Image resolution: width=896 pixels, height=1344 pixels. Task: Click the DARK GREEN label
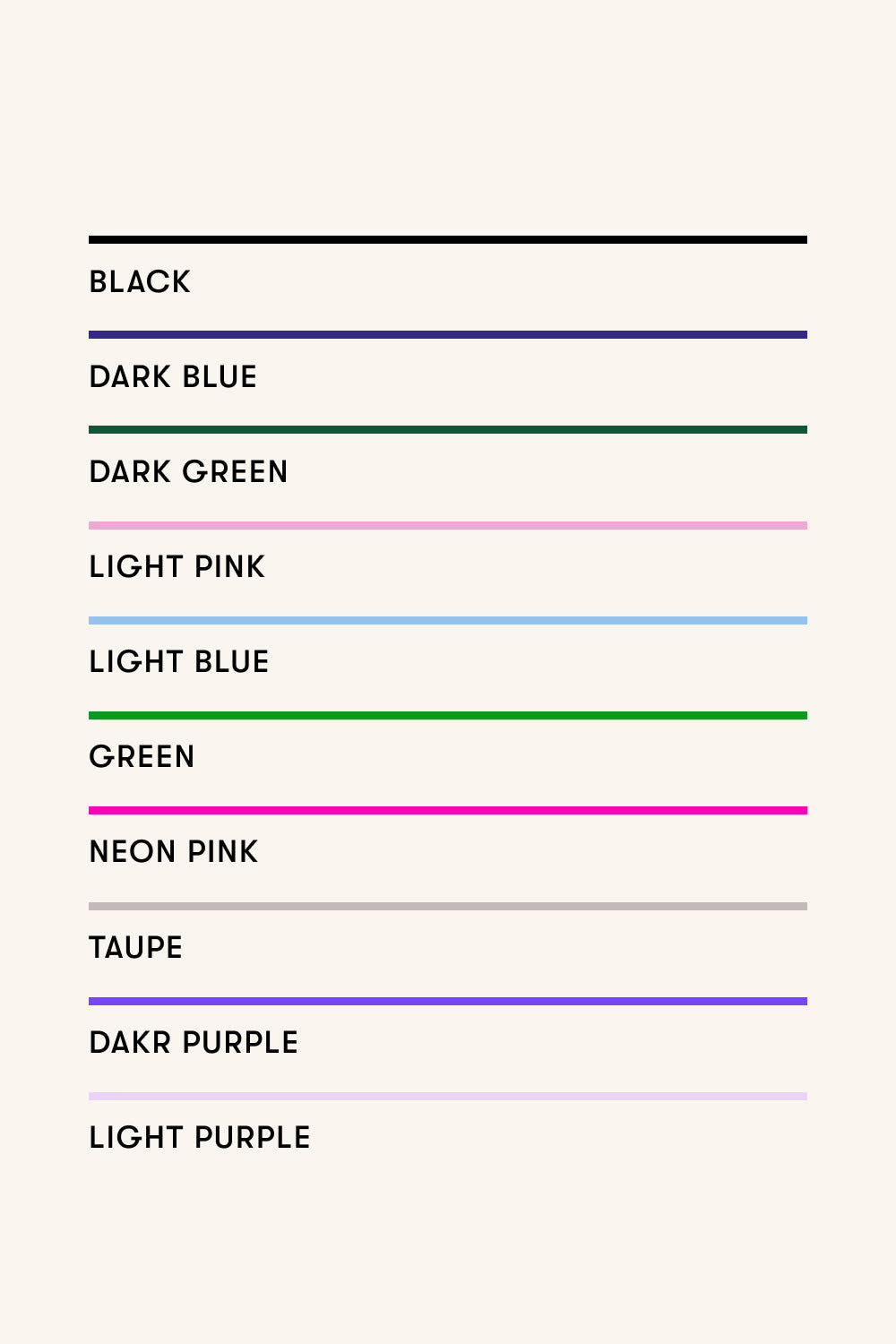[189, 471]
